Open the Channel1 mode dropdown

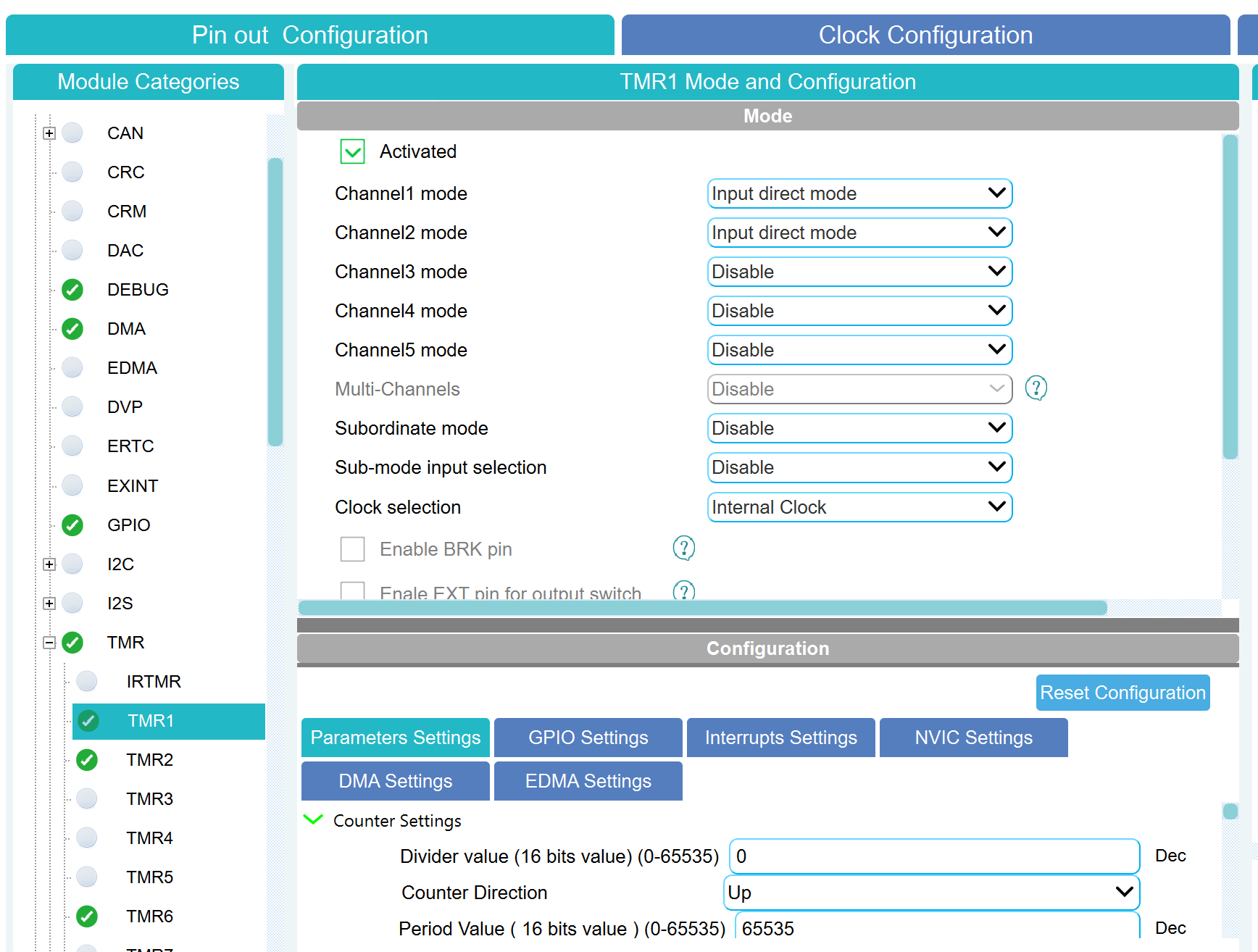tap(859, 193)
